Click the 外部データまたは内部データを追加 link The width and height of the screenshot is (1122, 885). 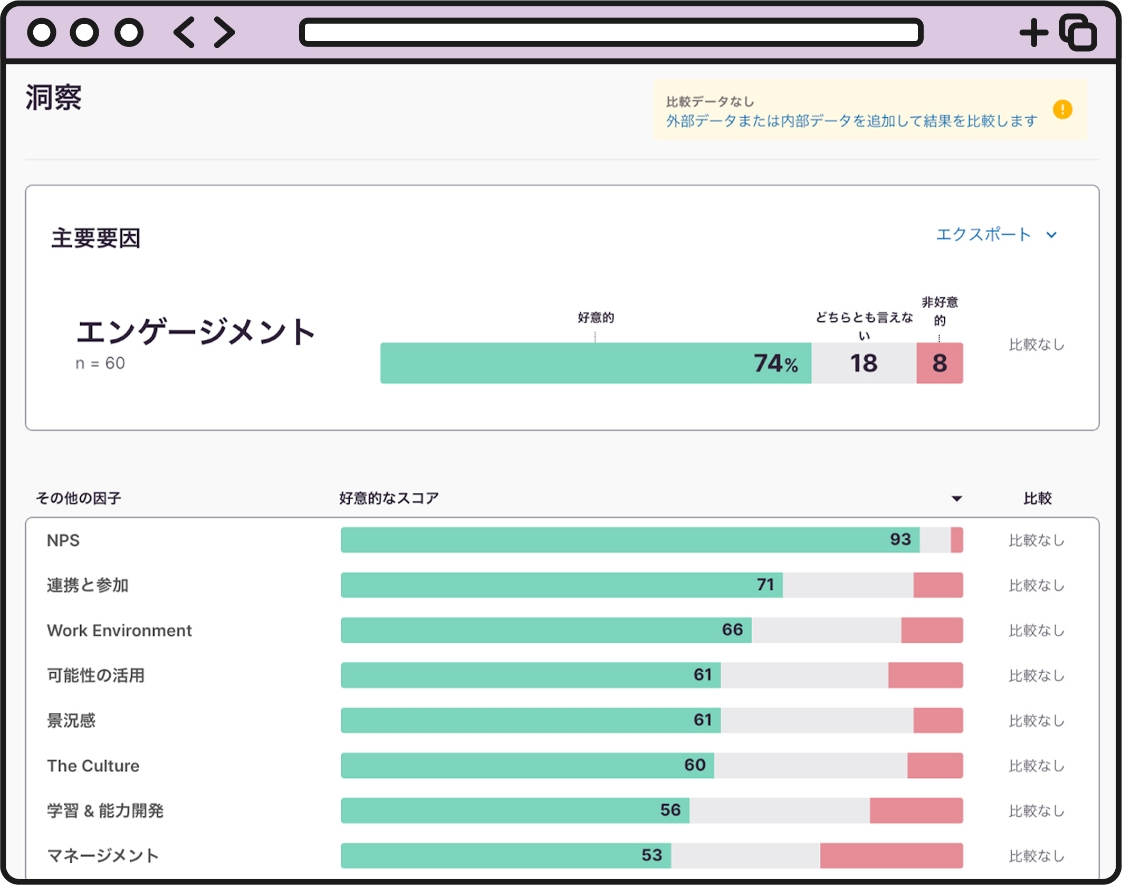coord(852,121)
